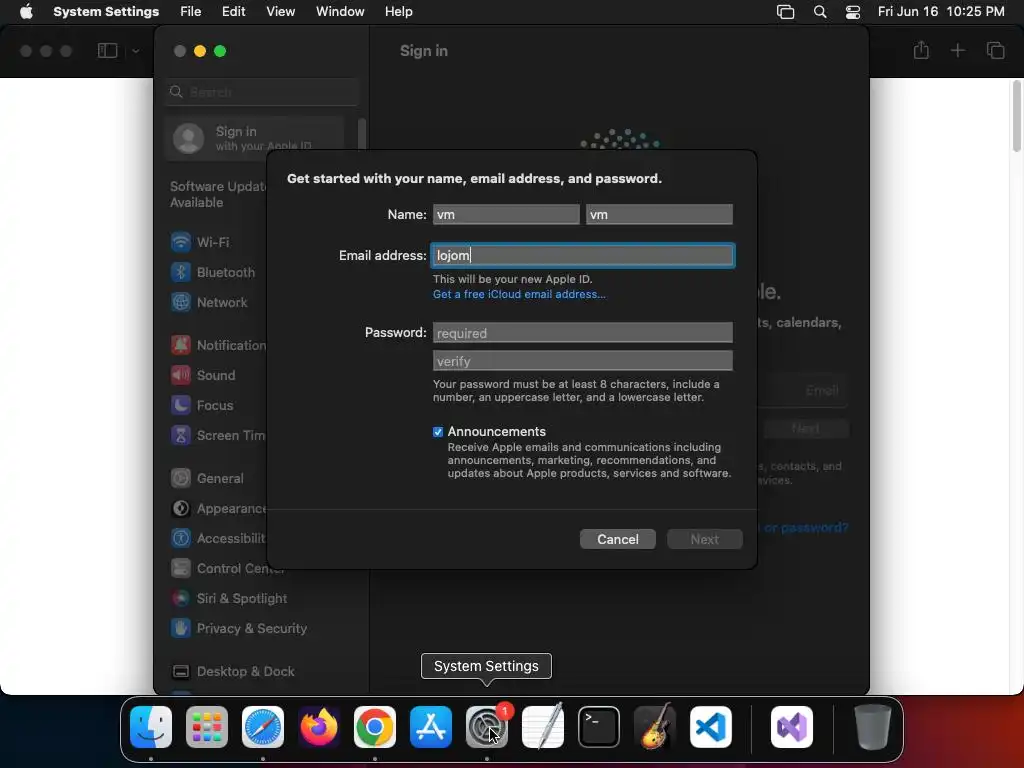Viewport: 1024px width, 768px height.
Task: Click the Share icon in the Safari window
Action: tap(921, 50)
